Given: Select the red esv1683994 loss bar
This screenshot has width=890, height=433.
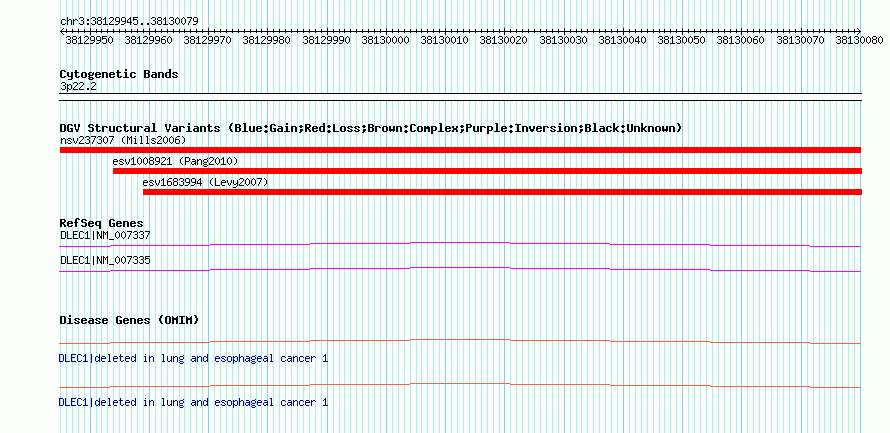Looking at the screenshot, I should tap(502, 192).
